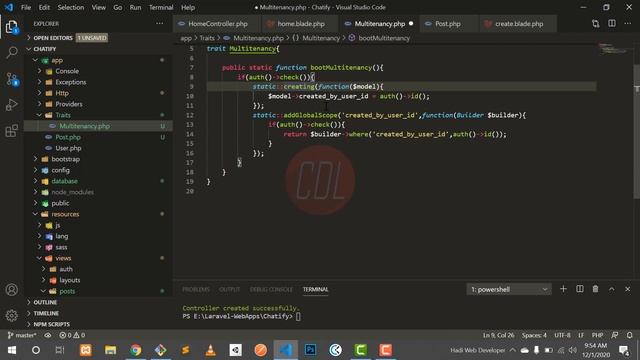Click the master branch indicator
The height and width of the screenshot is (360, 640).
22,335
